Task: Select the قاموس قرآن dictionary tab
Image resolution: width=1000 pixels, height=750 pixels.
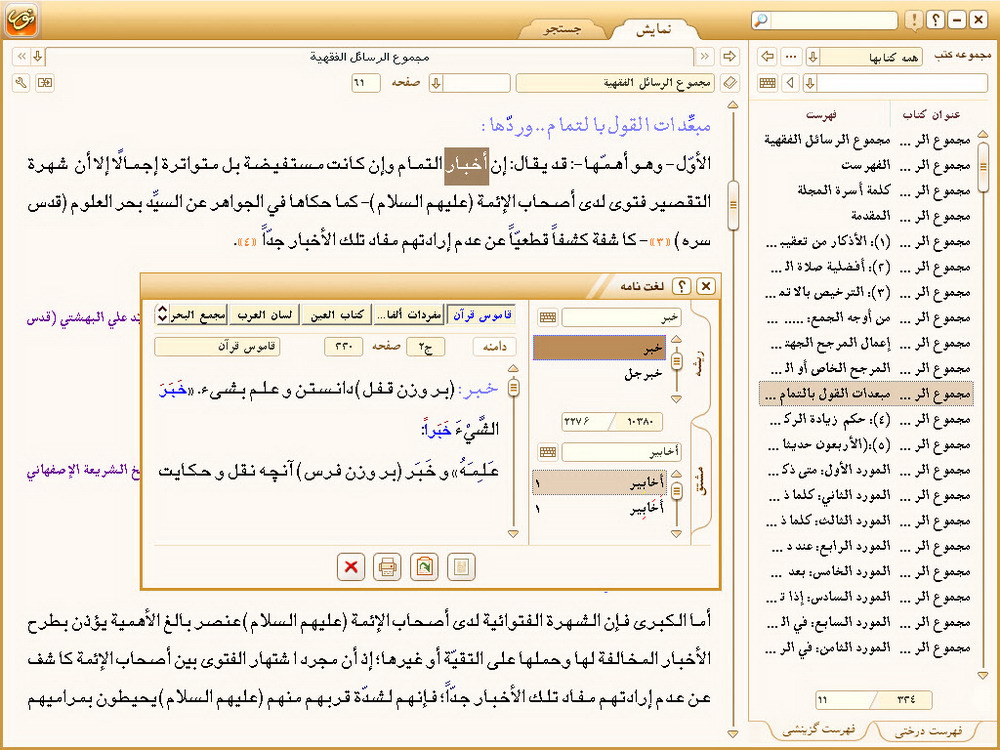Action: 482,314
